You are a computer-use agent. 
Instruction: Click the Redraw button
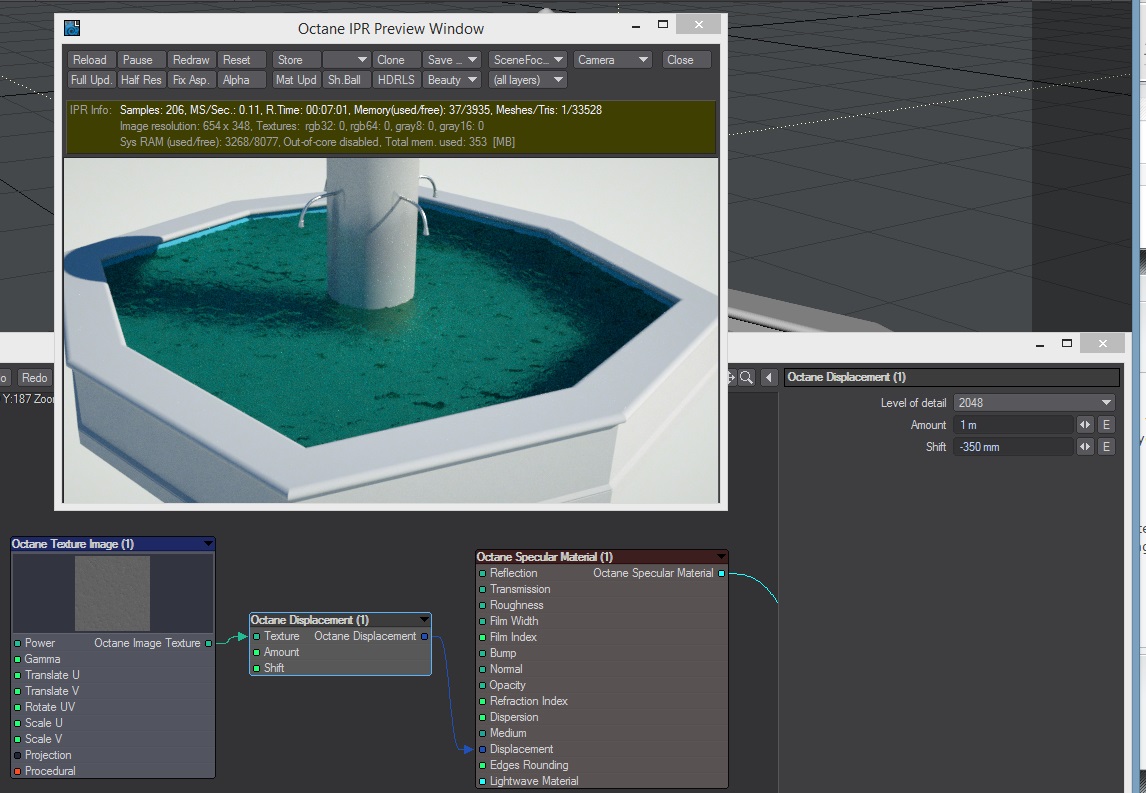[191, 60]
